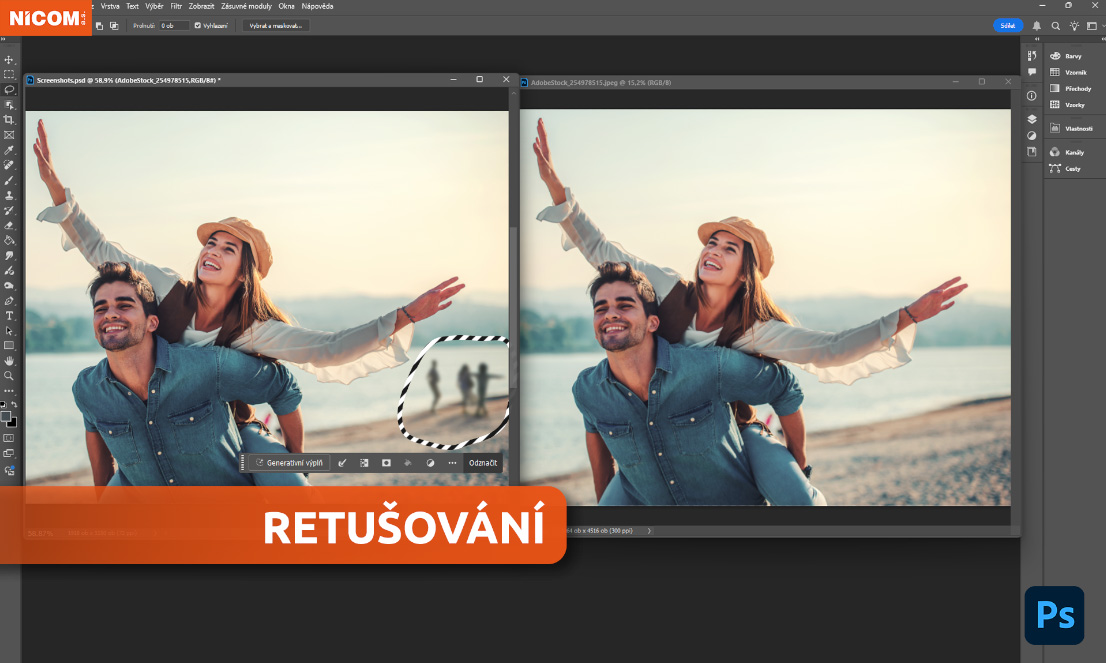Open the Zásuvné moduly menu
Screen dimensions: 1106x663
[x=246, y=6]
